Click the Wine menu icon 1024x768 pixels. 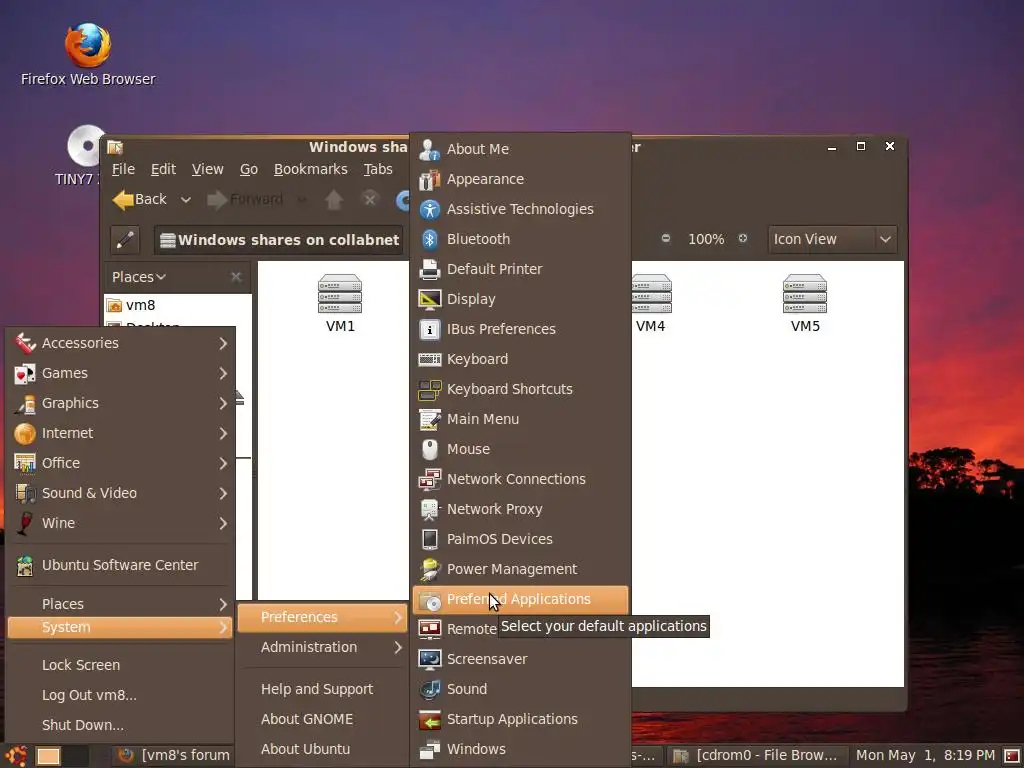coord(25,523)
